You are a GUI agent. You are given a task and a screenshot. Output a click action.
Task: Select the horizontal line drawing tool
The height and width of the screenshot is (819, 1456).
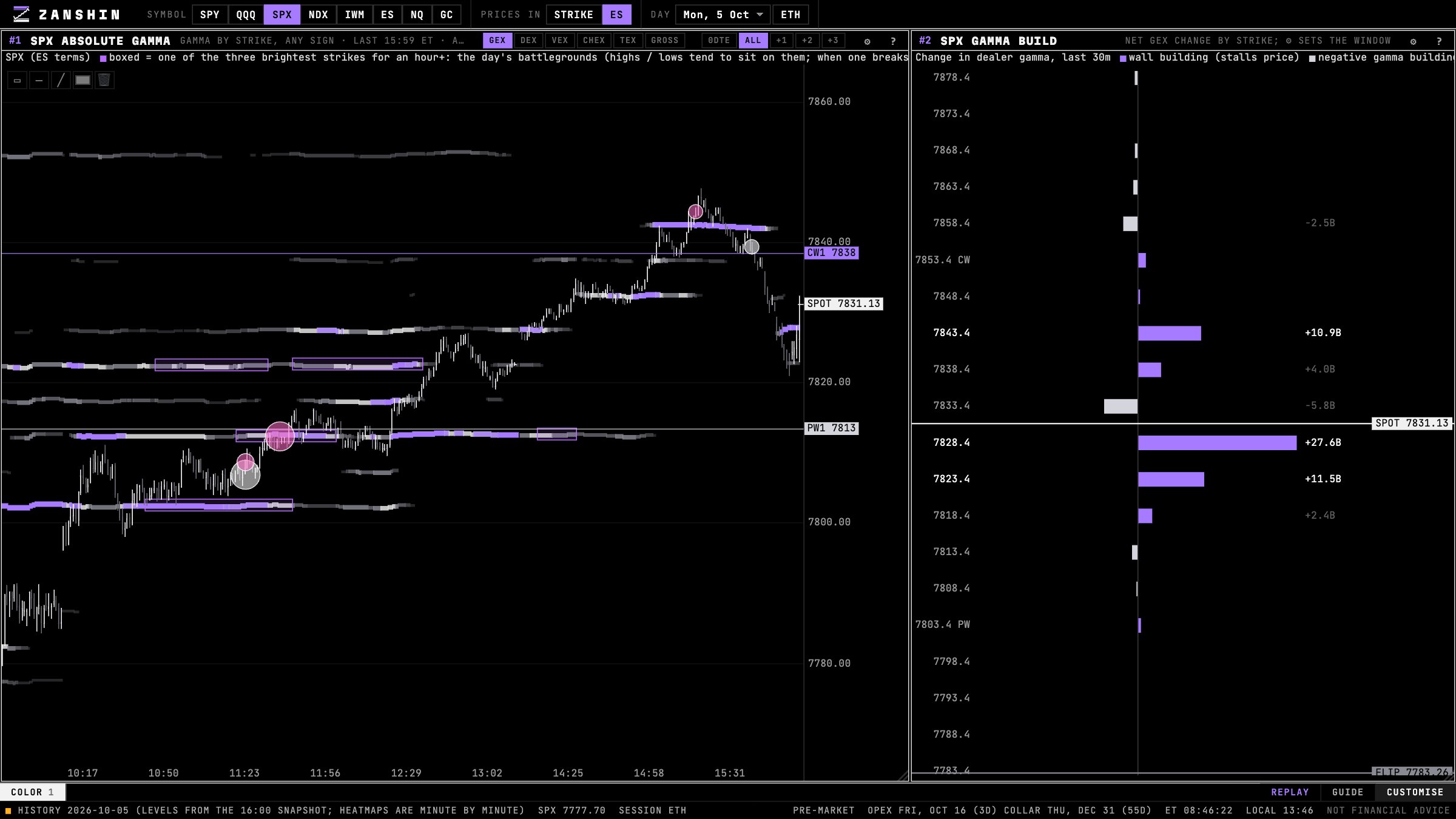click(39, 80)
